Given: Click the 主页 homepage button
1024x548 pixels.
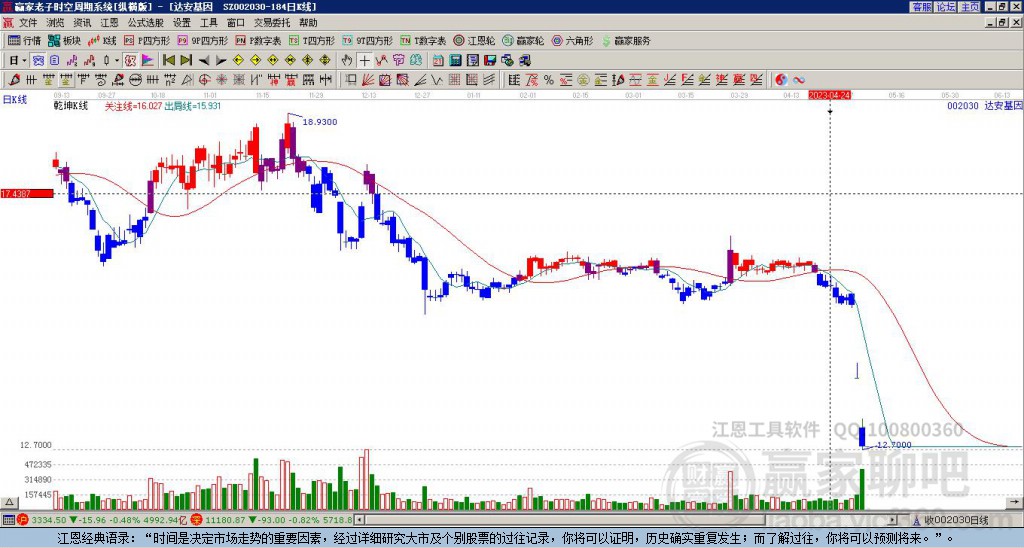Looking at the screenshot, I should tap(970, 7).
